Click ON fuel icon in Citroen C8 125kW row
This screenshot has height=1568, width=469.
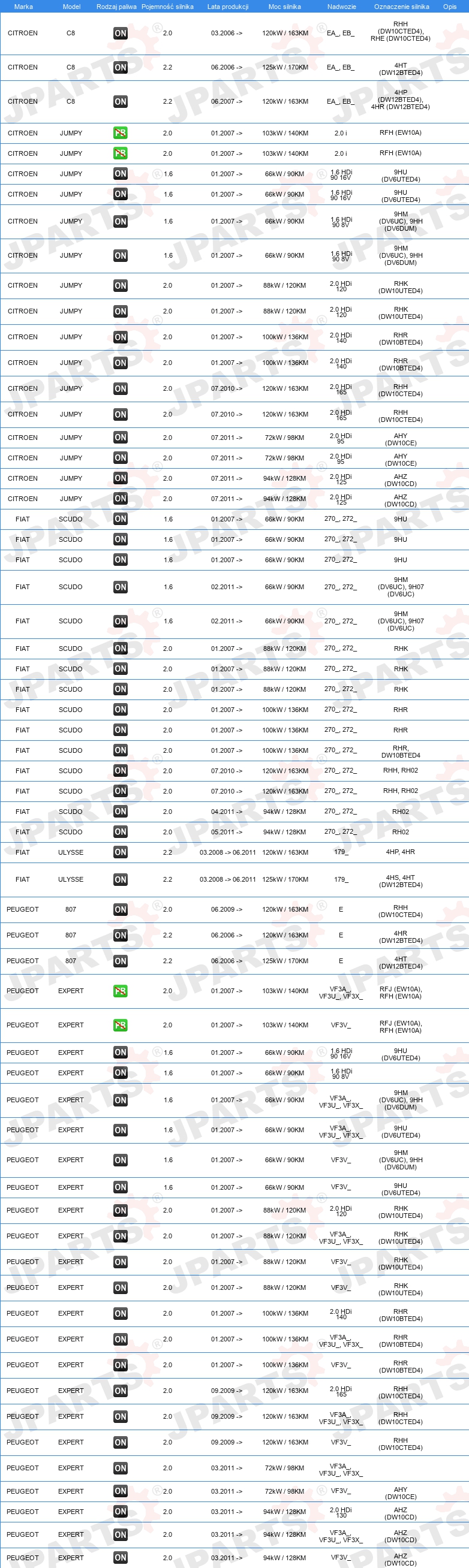tap(121, 68)
